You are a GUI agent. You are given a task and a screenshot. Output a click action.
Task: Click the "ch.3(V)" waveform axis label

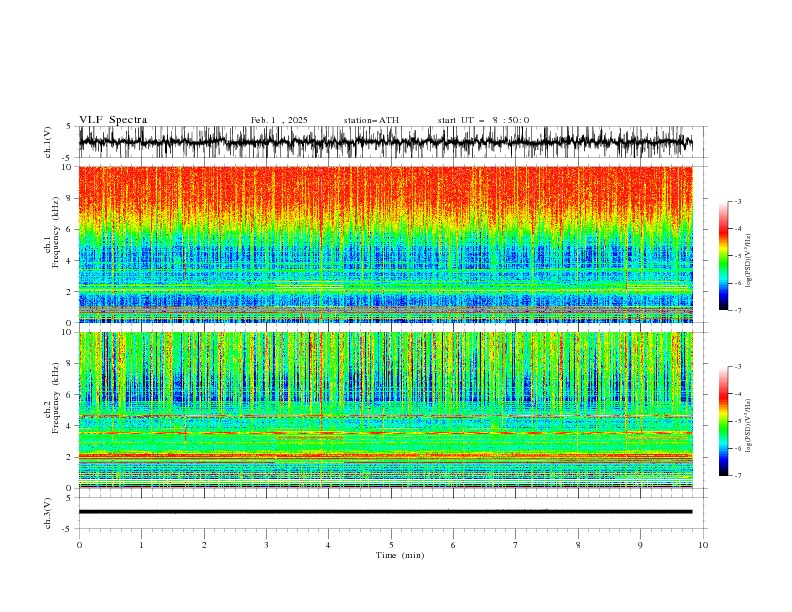[x=47, y=513]
